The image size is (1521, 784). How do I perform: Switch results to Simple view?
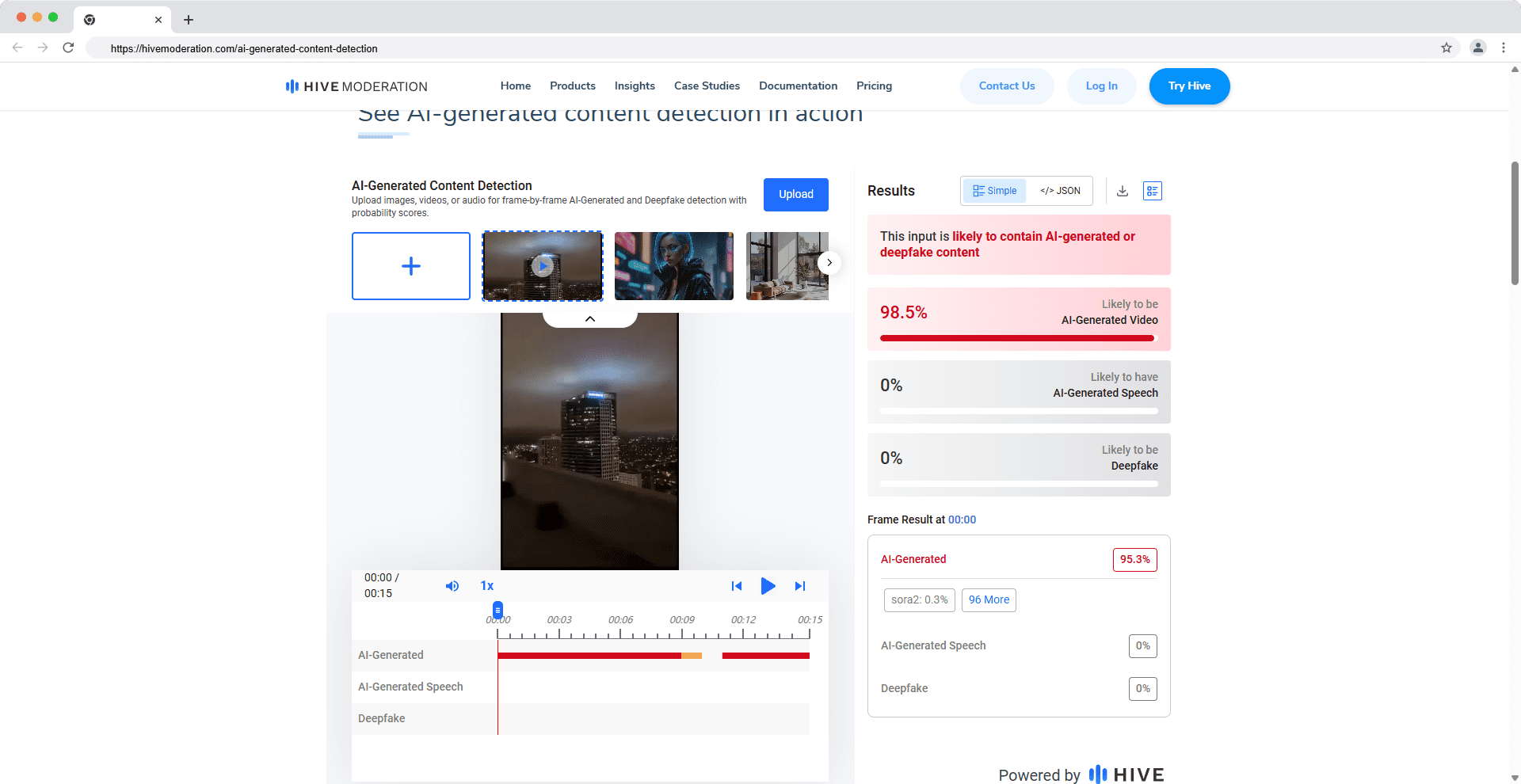(x=995, y=191)
